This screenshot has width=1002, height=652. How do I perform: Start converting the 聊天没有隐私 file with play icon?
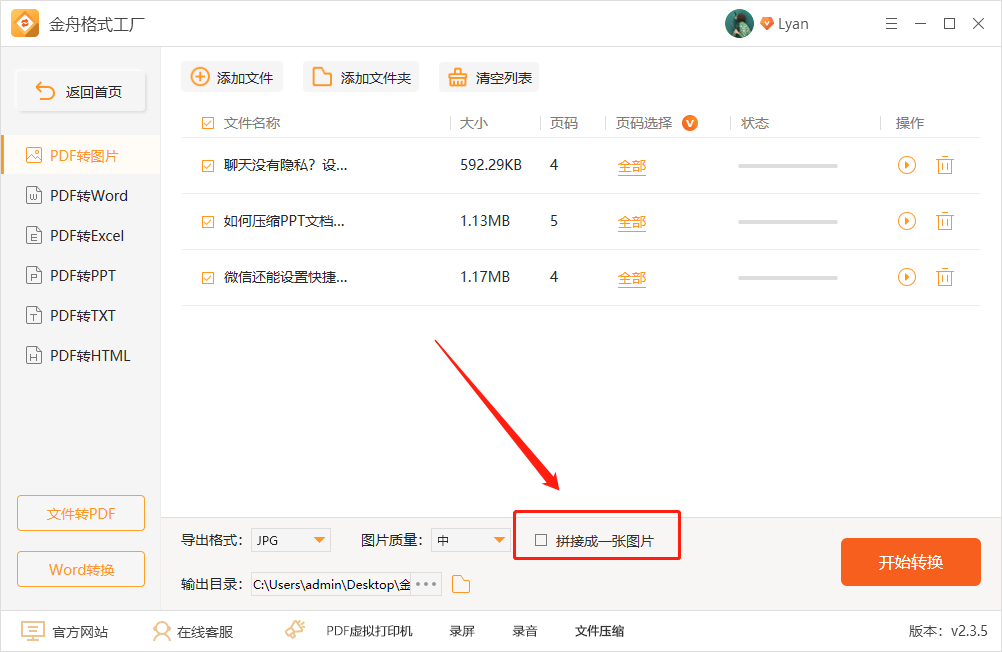[906, 165]
